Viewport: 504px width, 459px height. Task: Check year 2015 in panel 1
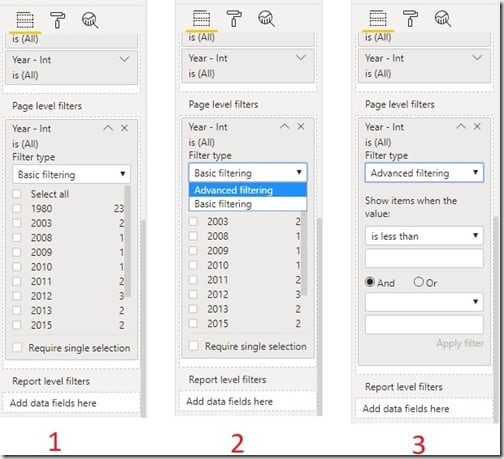click(x=17, y=325)
